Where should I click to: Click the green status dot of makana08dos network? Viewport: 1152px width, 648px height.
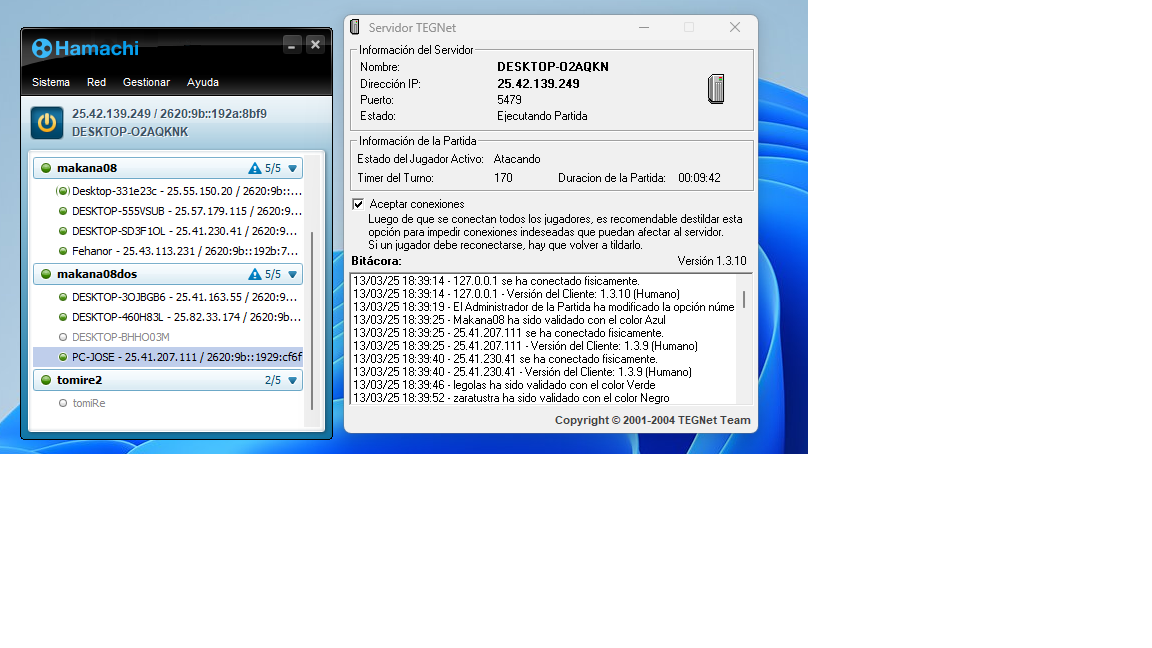pos(46,274)
